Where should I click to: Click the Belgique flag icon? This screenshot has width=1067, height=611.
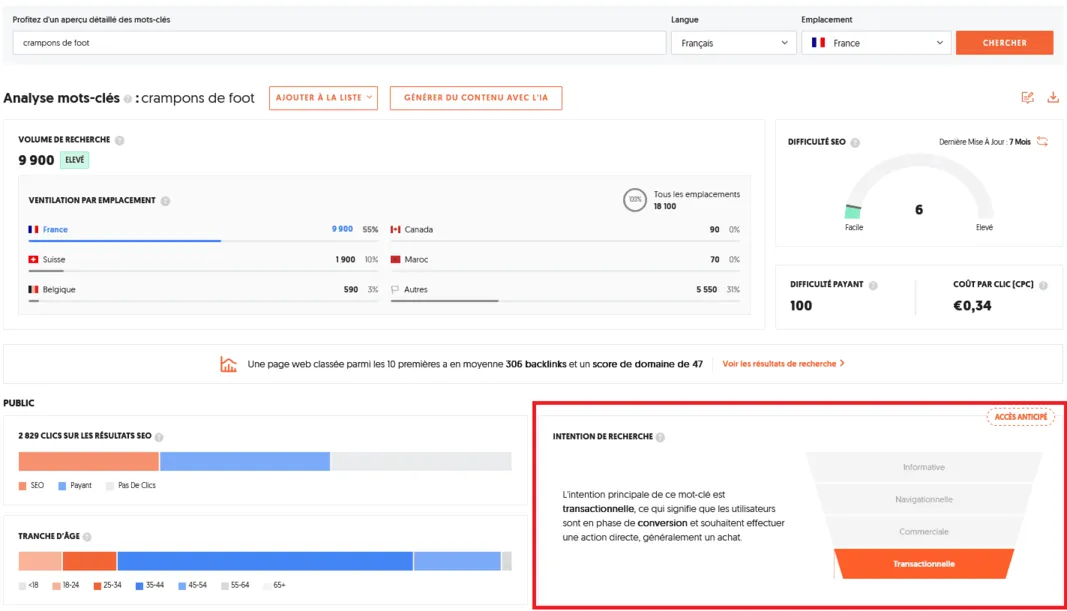tap(33, 290)
